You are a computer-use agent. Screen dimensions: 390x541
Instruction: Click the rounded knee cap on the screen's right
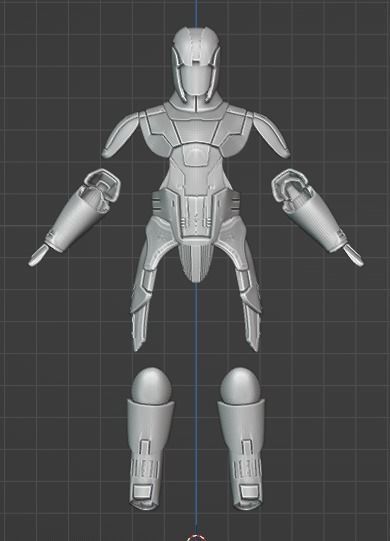coord(240,385)
